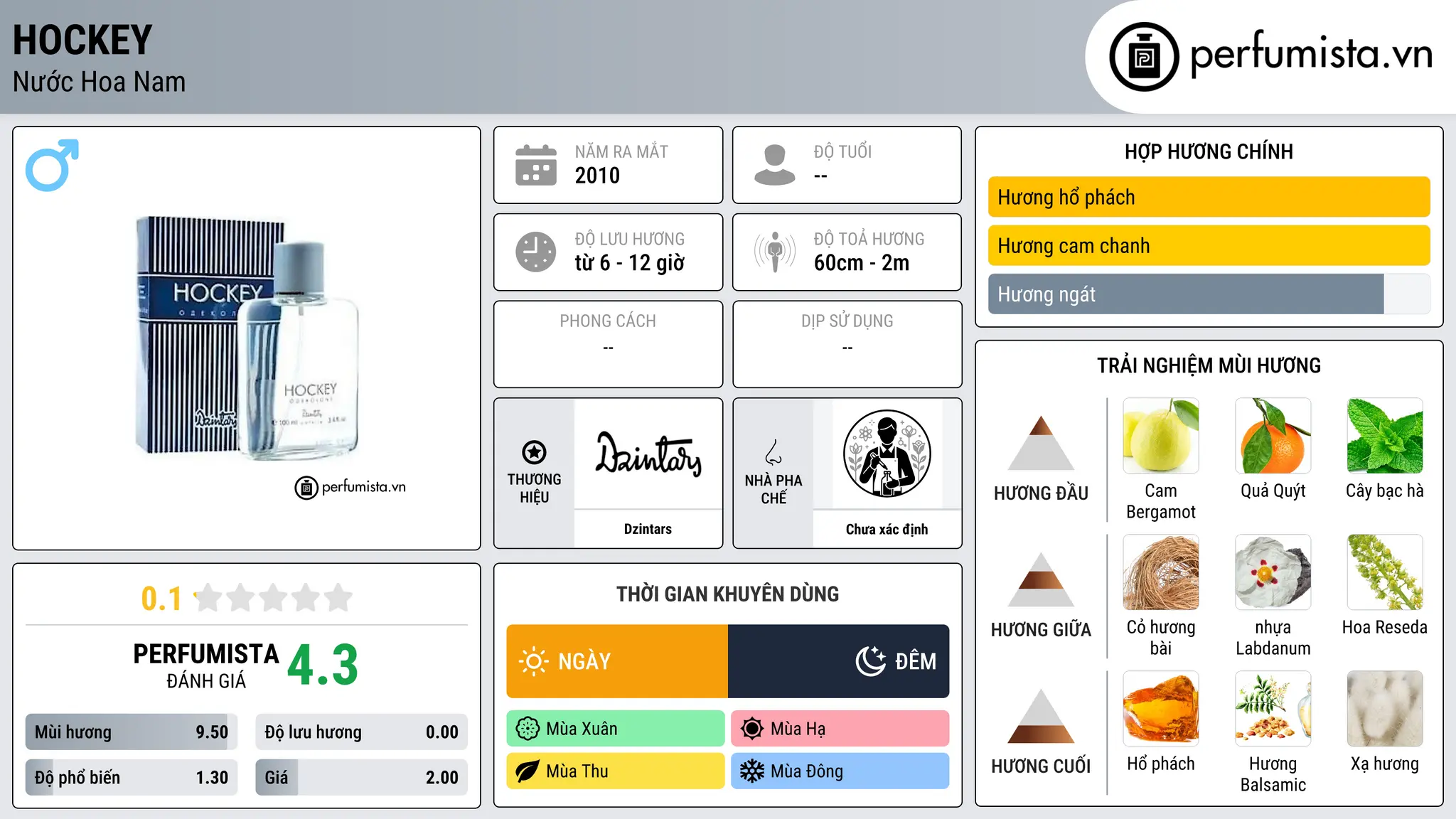Viewport: 1456px width, 819px height.
Task: Click the Dzintars brand name link
Action: point(648,529)
